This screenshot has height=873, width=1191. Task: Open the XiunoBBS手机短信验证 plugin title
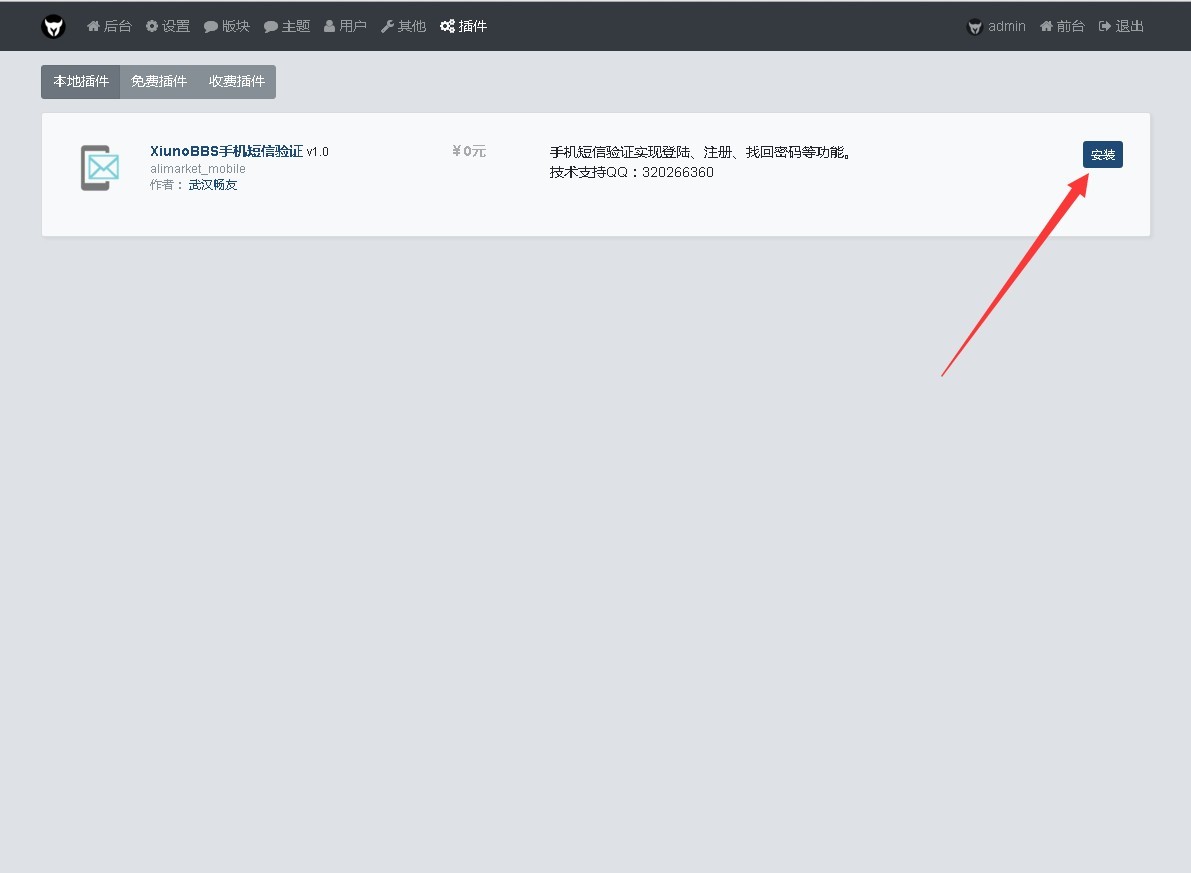[226, 151]
